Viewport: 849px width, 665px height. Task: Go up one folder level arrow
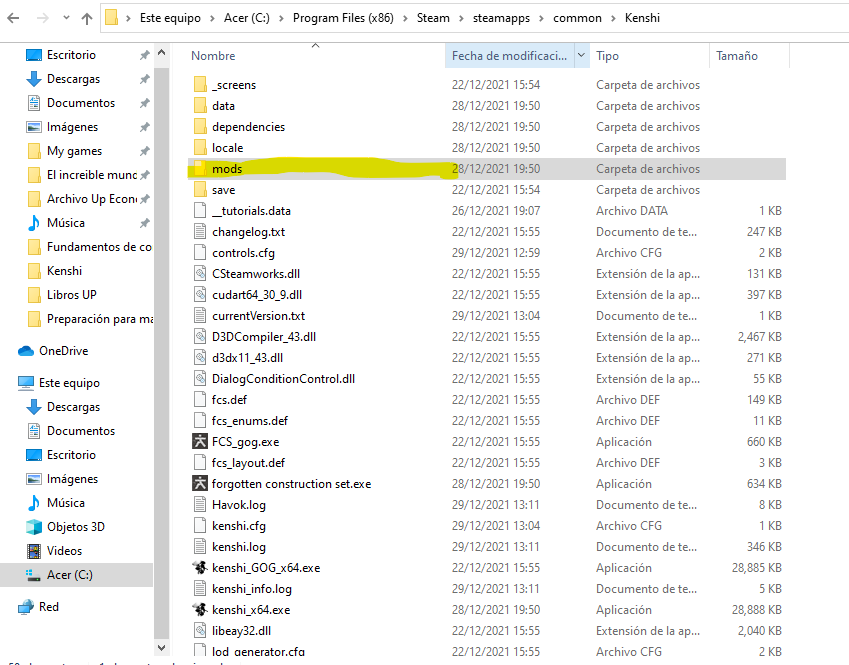(87, 18)
